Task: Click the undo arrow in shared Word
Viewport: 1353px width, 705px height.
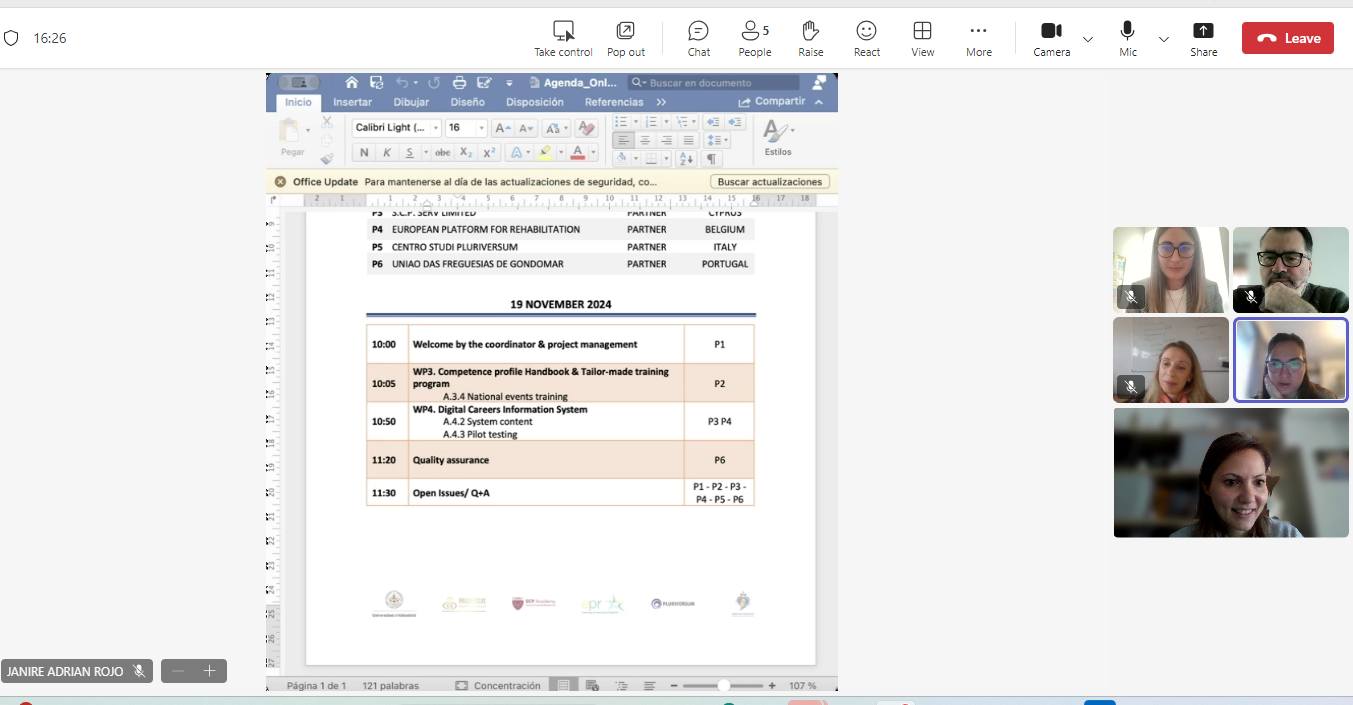Action: pos(402,83)
